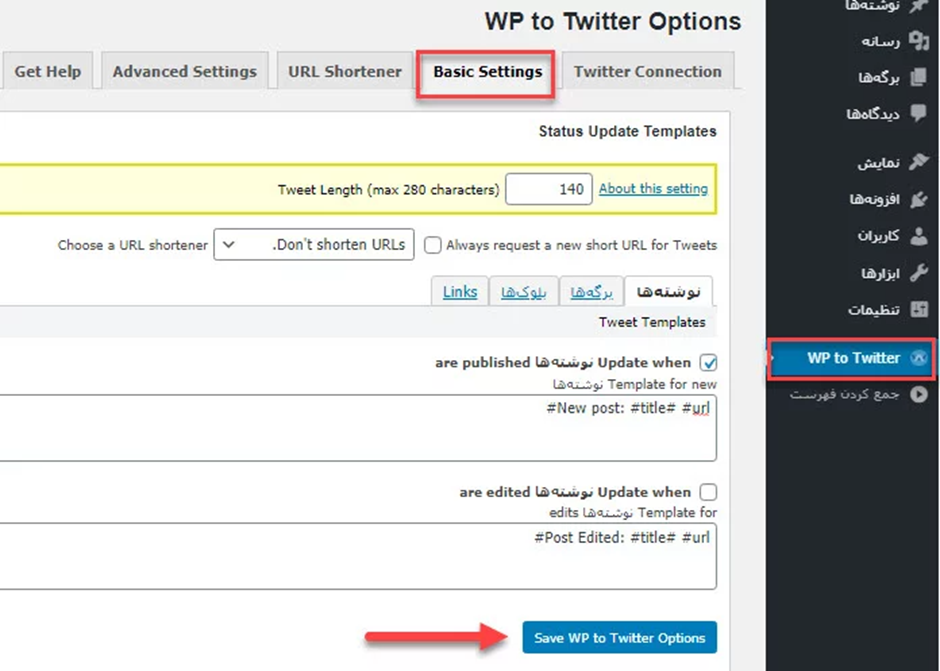Click the post edits template text area

(358, 556)
